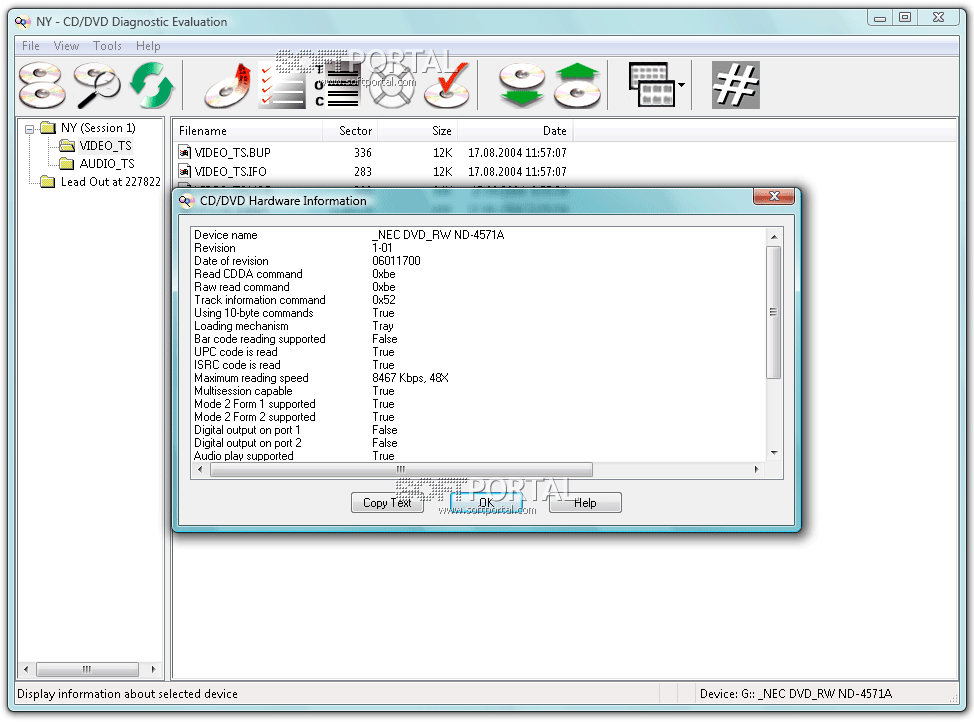Click the hardware info list scroll down arrow
This screenshot has width=974, height=722.
point(774,453)
